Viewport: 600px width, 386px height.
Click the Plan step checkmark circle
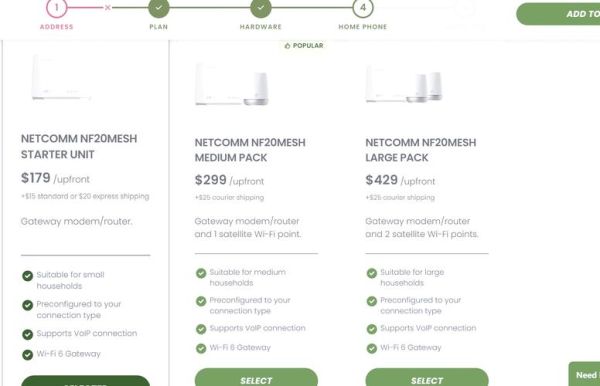click(x=159, y=8)
